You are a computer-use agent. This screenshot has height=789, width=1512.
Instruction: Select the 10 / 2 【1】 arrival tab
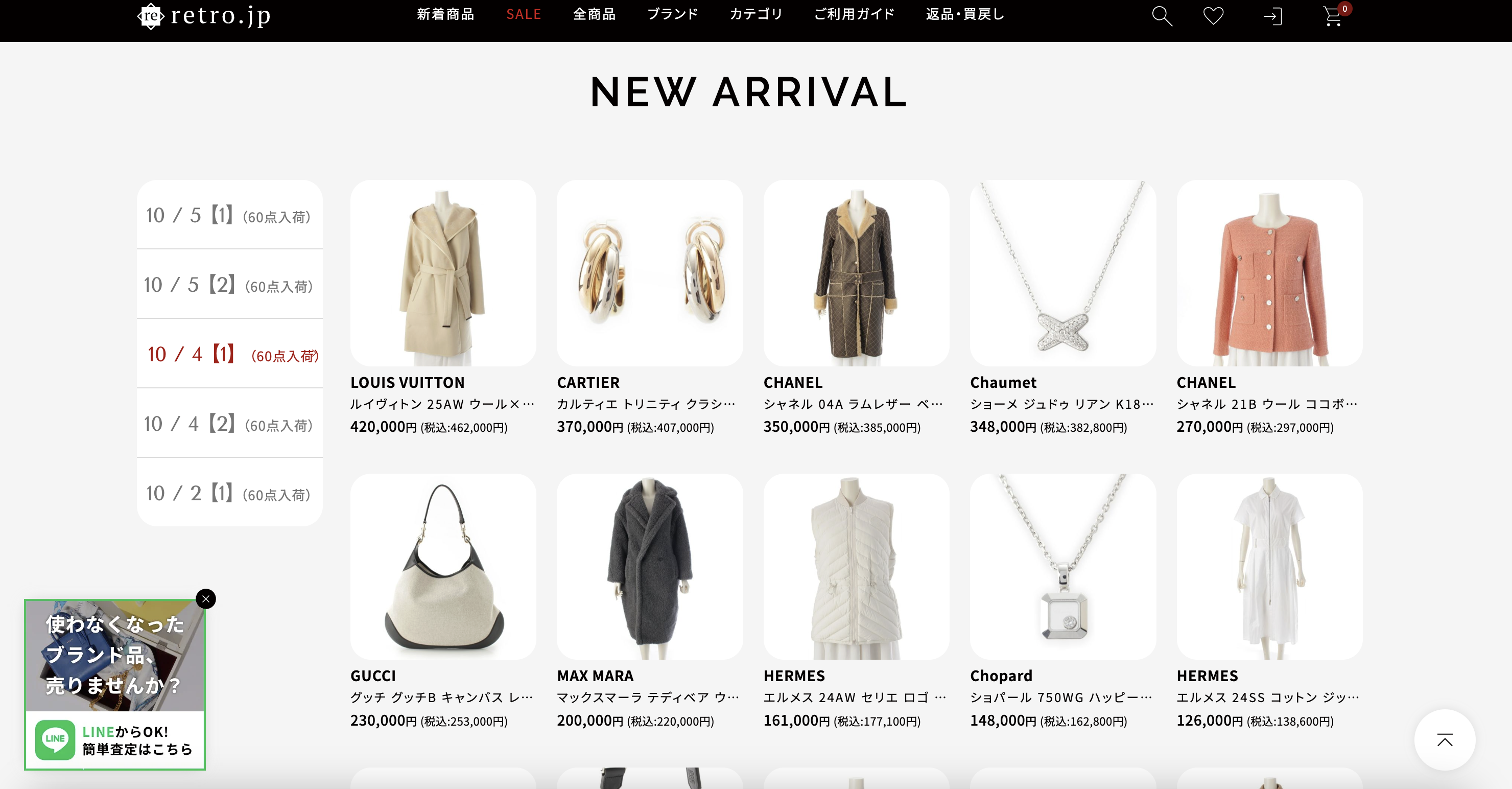click(x=229, y=493)
